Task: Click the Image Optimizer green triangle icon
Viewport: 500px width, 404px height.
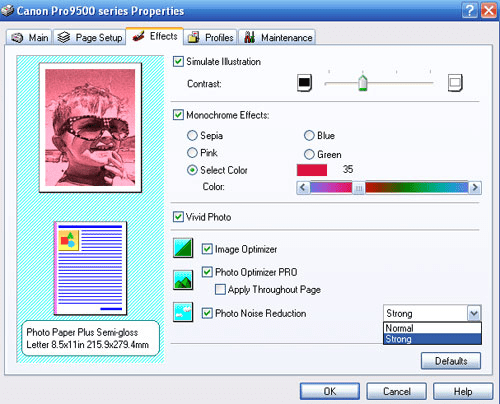Action: pyautogui.click(x=183, y=248)
